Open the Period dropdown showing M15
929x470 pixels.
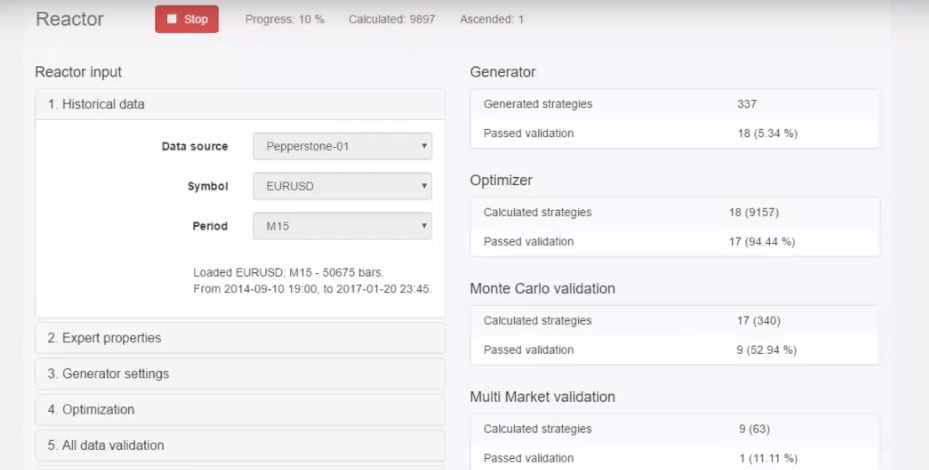click(x=342, y=226)
